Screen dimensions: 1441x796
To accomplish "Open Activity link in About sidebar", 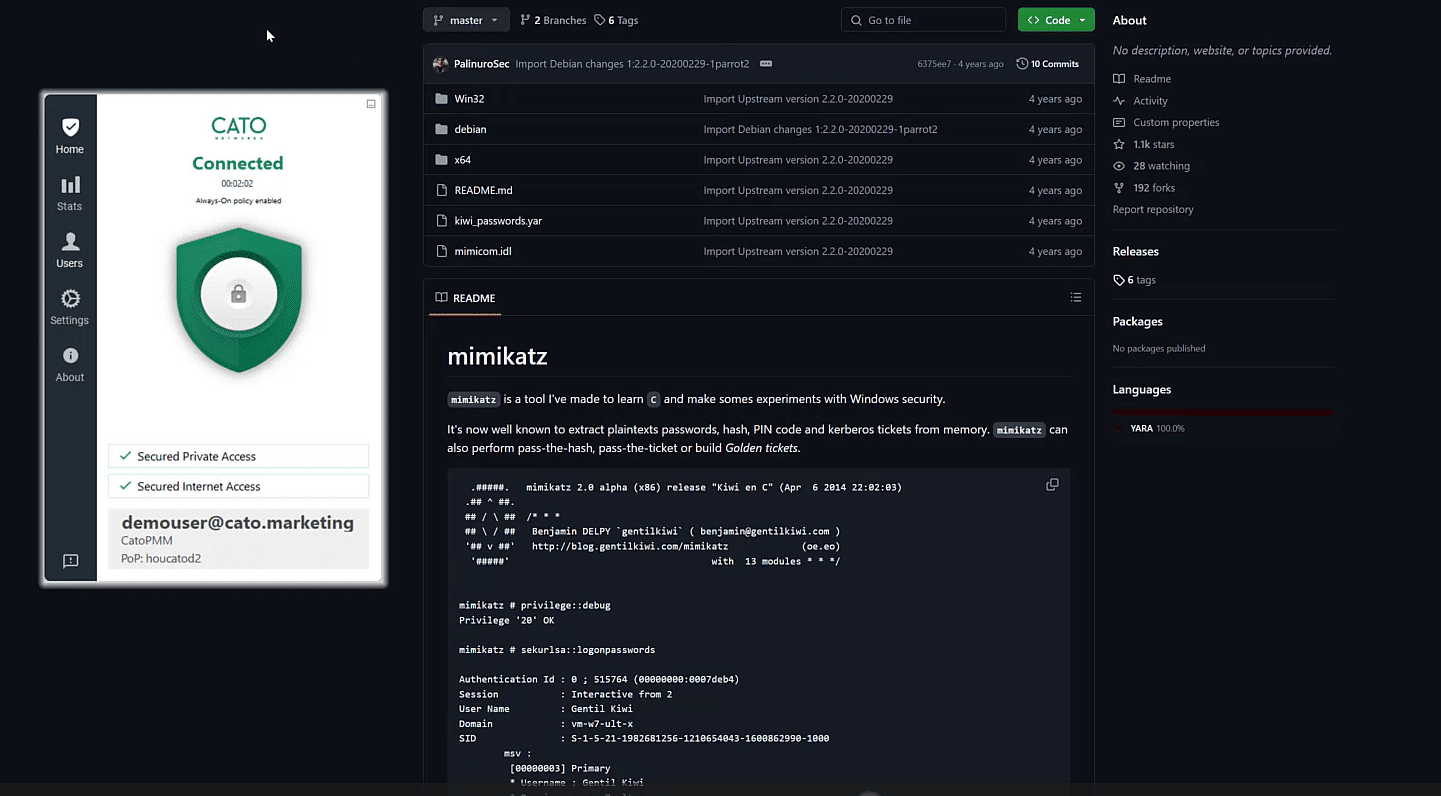I will tap(1140, 101).
